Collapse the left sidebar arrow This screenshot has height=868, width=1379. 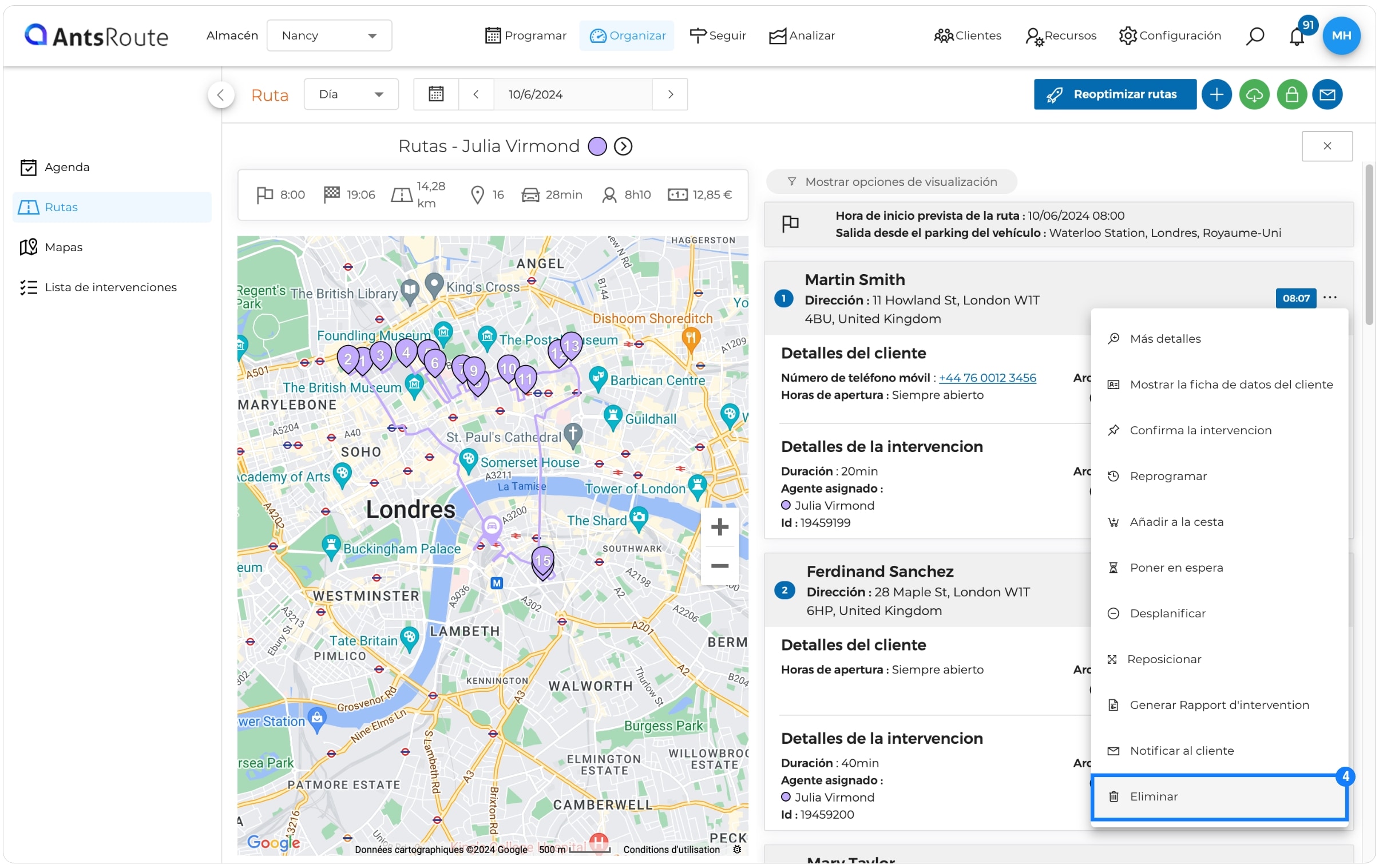[x=221, y=95]
